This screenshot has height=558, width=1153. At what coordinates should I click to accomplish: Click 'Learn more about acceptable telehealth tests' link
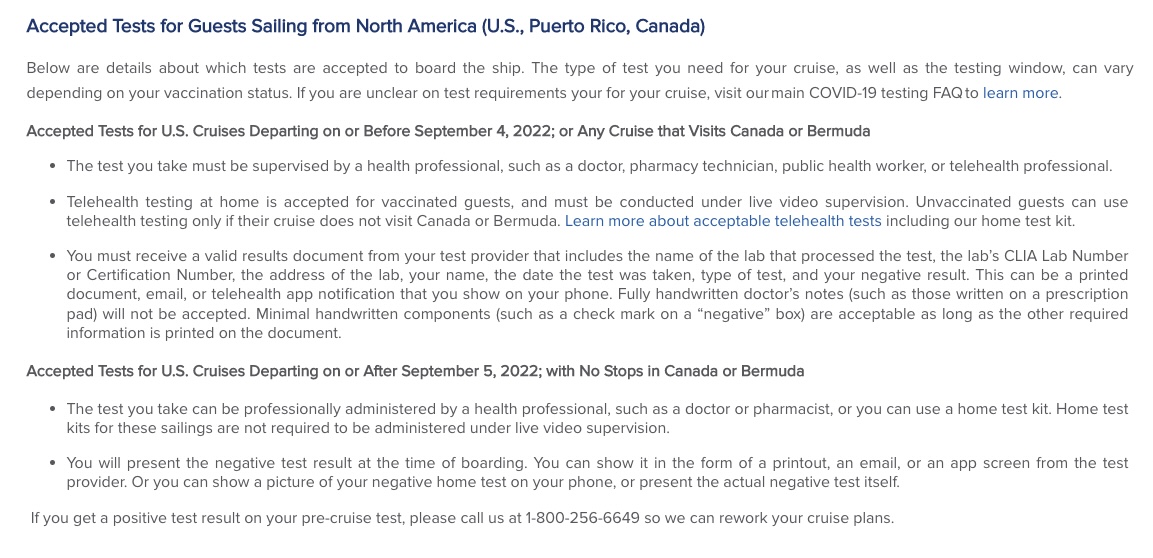tap(723, 221)
